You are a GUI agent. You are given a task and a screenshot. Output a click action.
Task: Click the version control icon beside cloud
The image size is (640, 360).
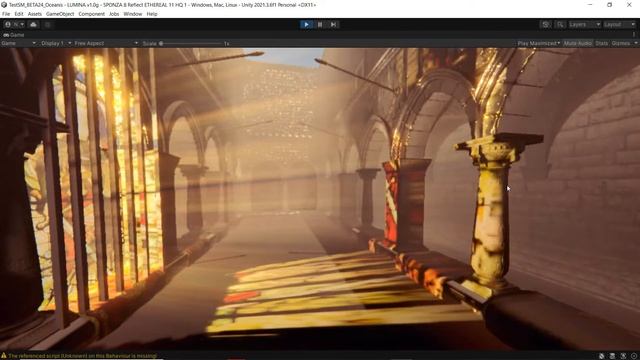point(47,24)
